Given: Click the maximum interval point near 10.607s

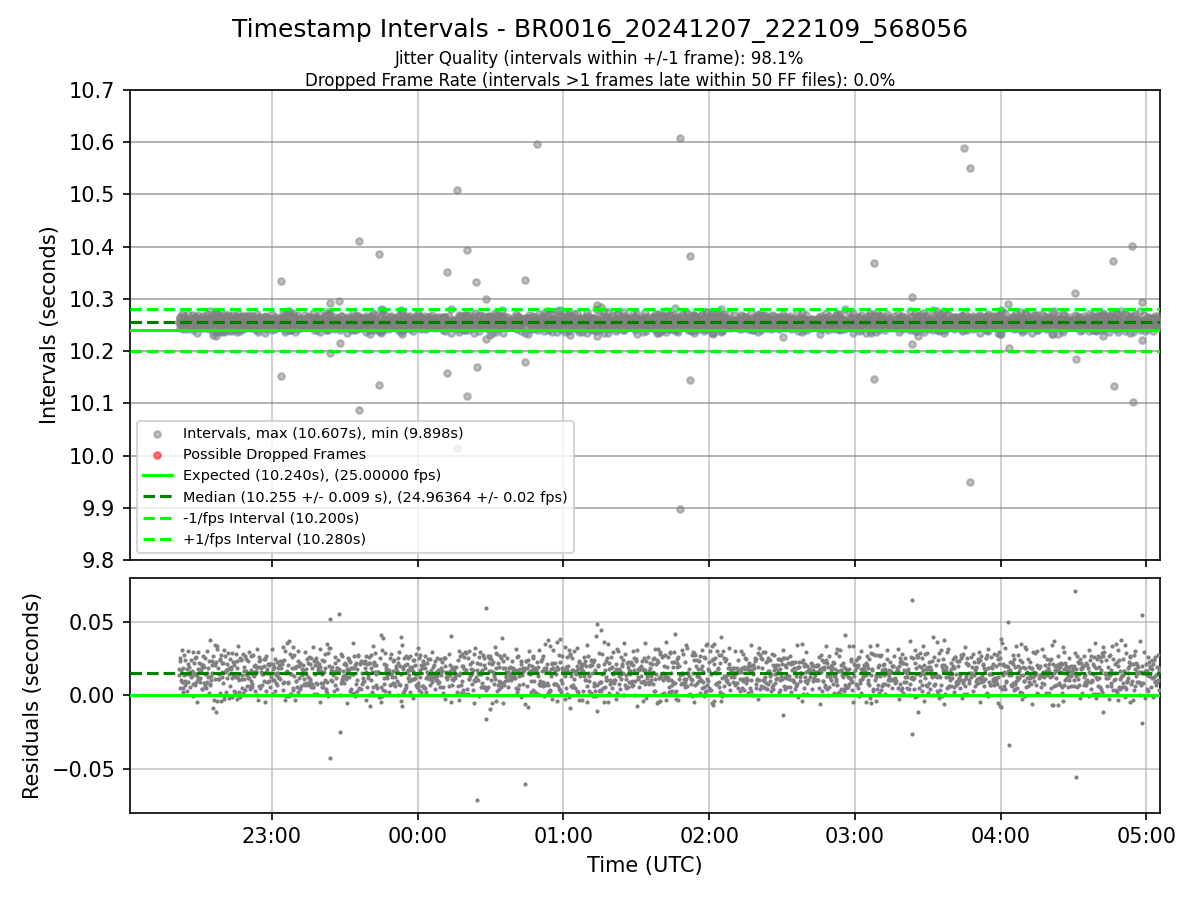Looking at the screenshot, I should click(680, 138).
